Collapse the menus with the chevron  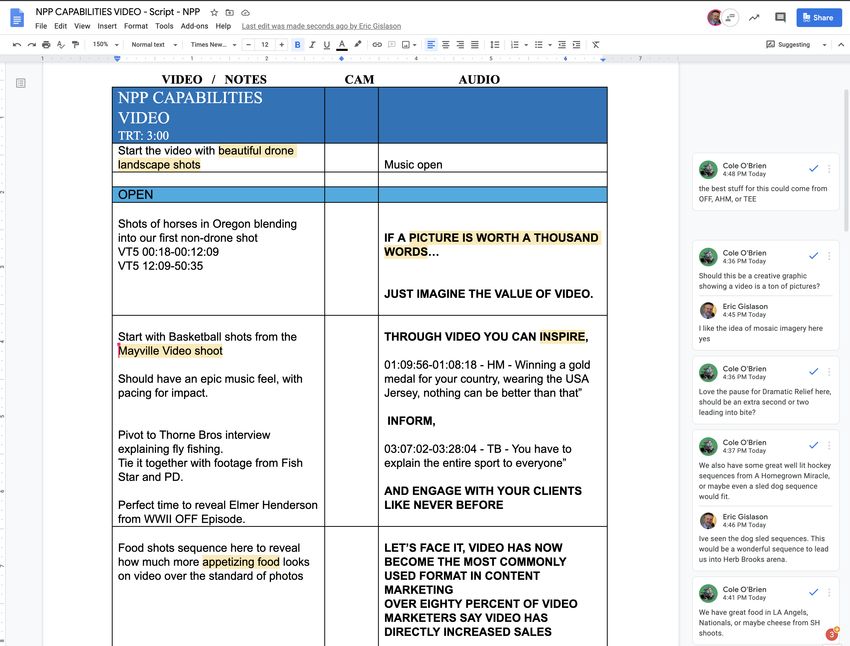coord(841,44)
